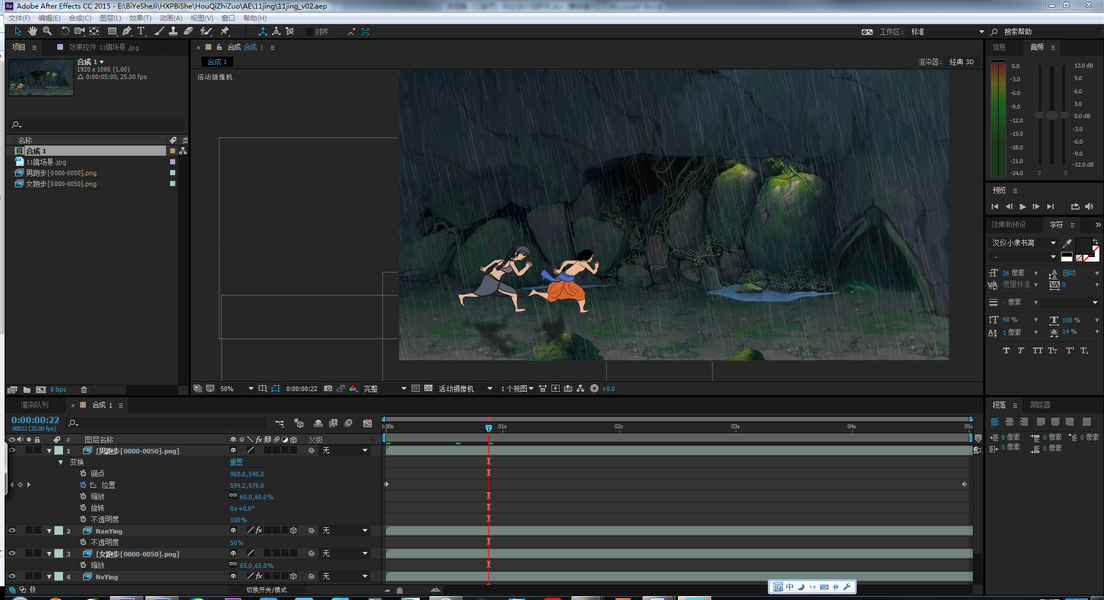Open the 合成(C) menu
This screenshot has height=600, width=1104.
click(80, 18)
